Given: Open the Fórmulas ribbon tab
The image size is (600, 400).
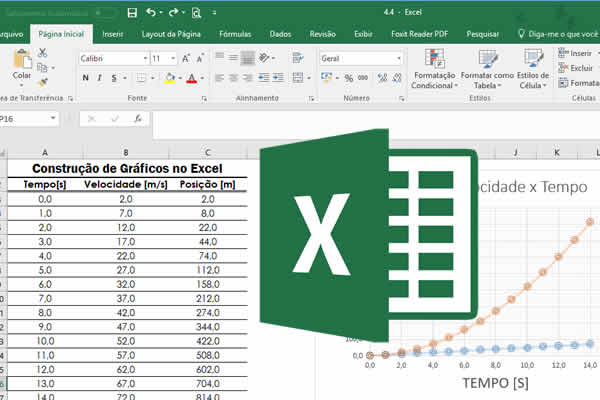Looking at the screenshot, I should click(234, 33).
